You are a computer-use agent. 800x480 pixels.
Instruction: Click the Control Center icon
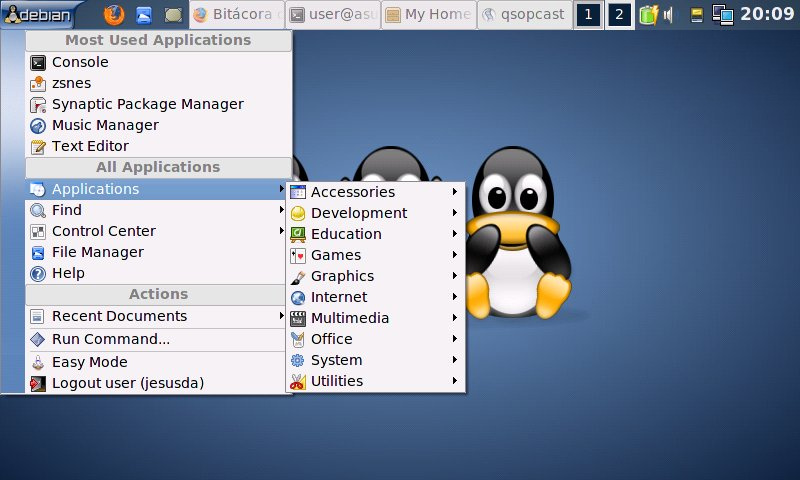coord(38,232)
